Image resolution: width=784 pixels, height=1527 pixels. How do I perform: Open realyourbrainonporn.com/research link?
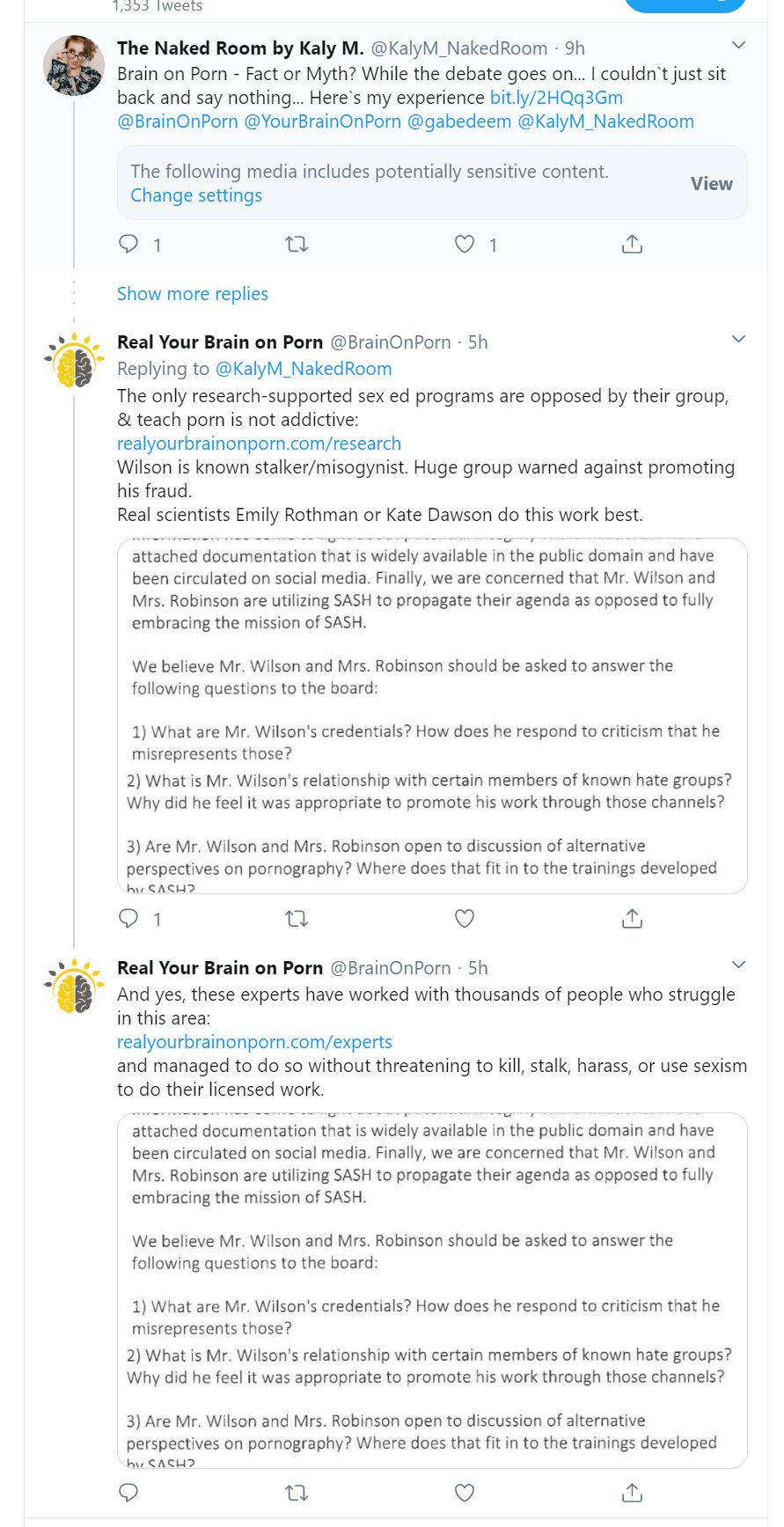[259, 444]
